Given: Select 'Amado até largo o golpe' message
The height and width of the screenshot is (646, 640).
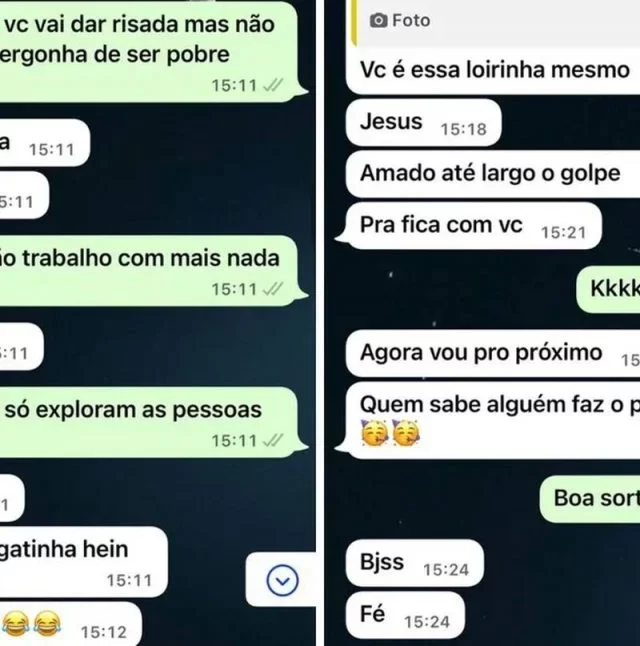Looking at the screenshot, I should (493, 173).
